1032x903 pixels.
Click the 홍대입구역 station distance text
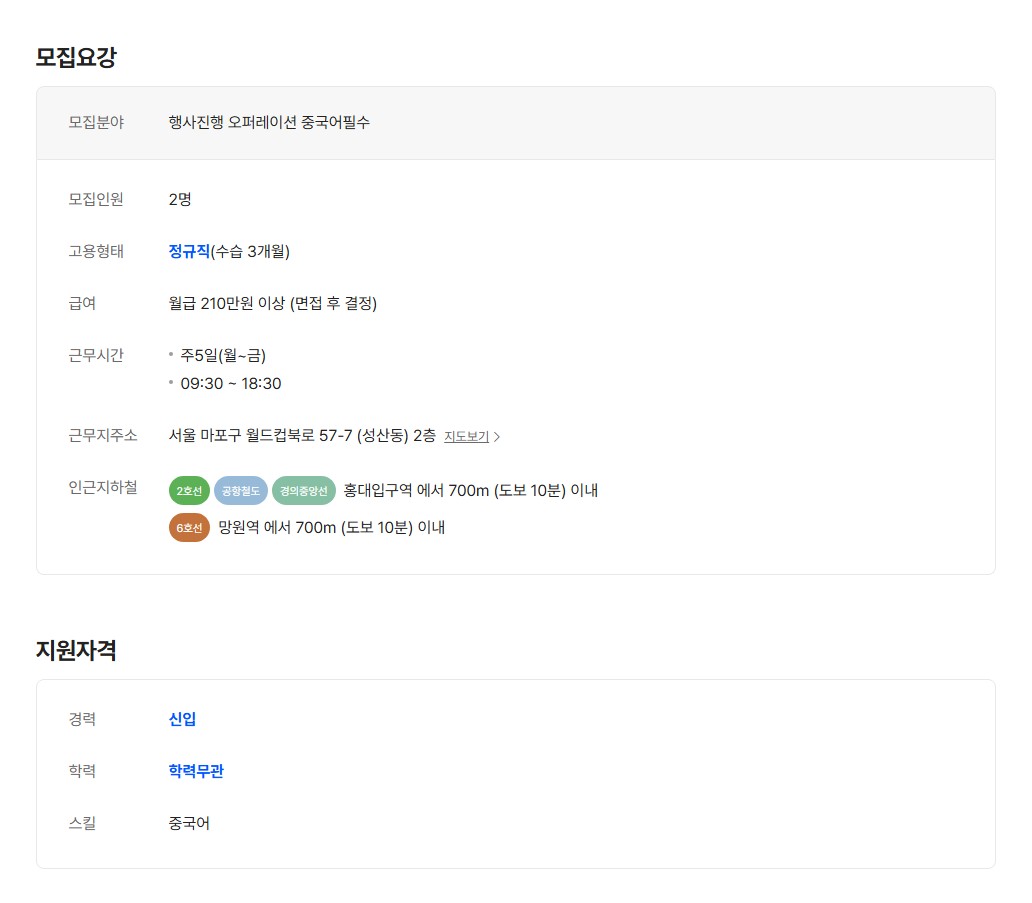pyautogui.click(x=470, y=490)
